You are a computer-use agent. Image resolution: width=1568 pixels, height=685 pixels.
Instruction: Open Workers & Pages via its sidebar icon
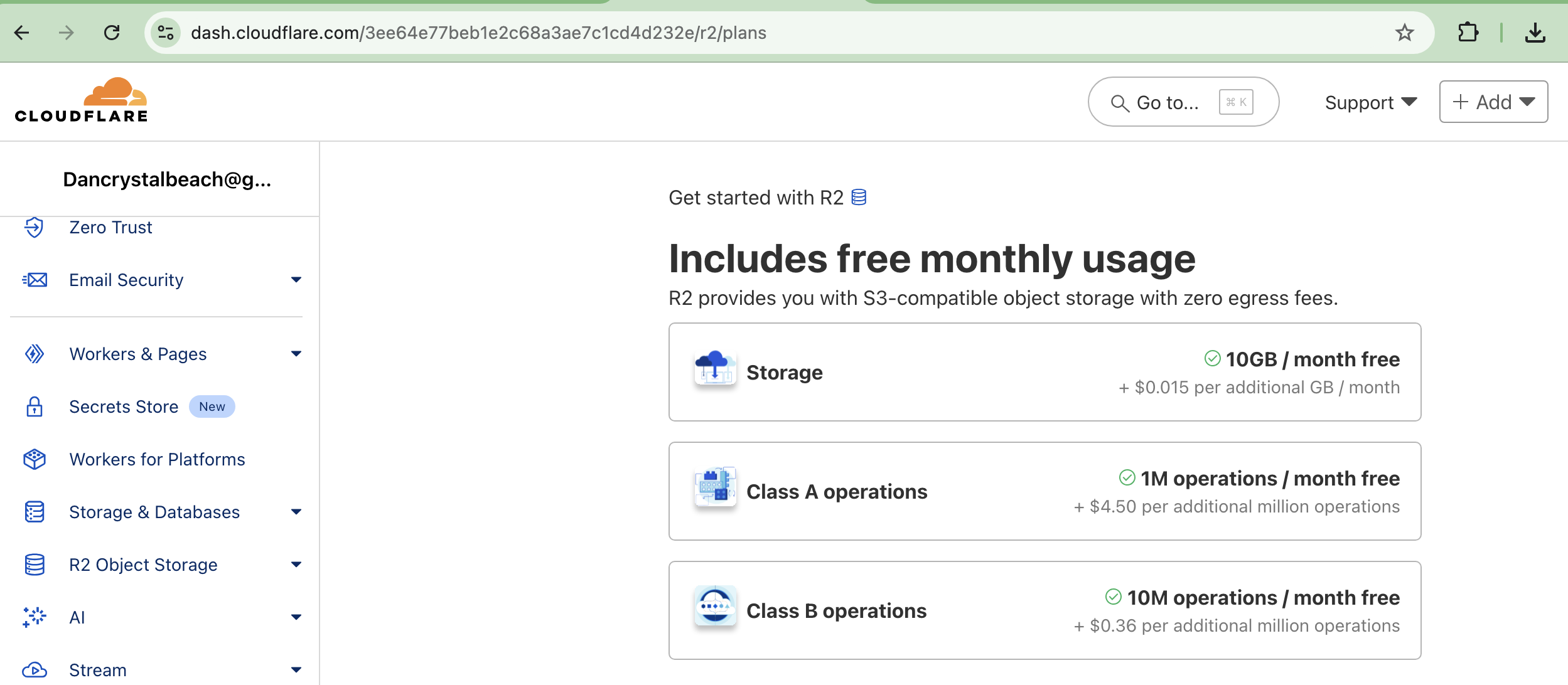(x=35, y=354)
